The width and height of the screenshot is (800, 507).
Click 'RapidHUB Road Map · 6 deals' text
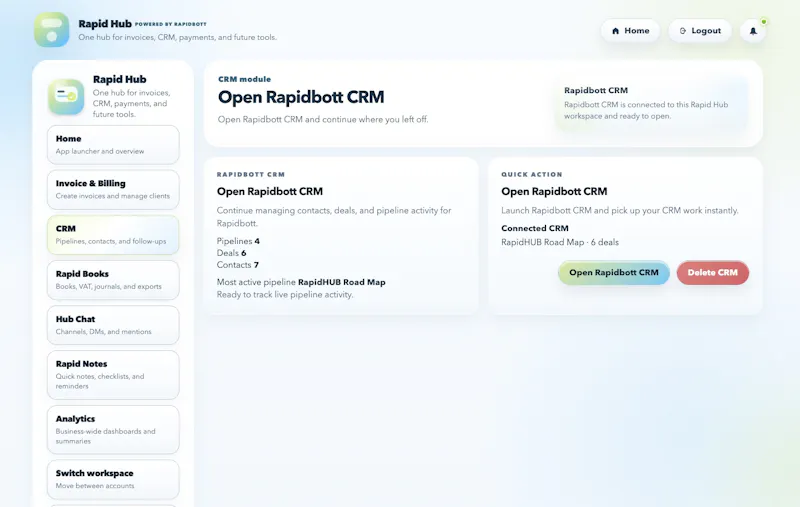coord(560,242)
